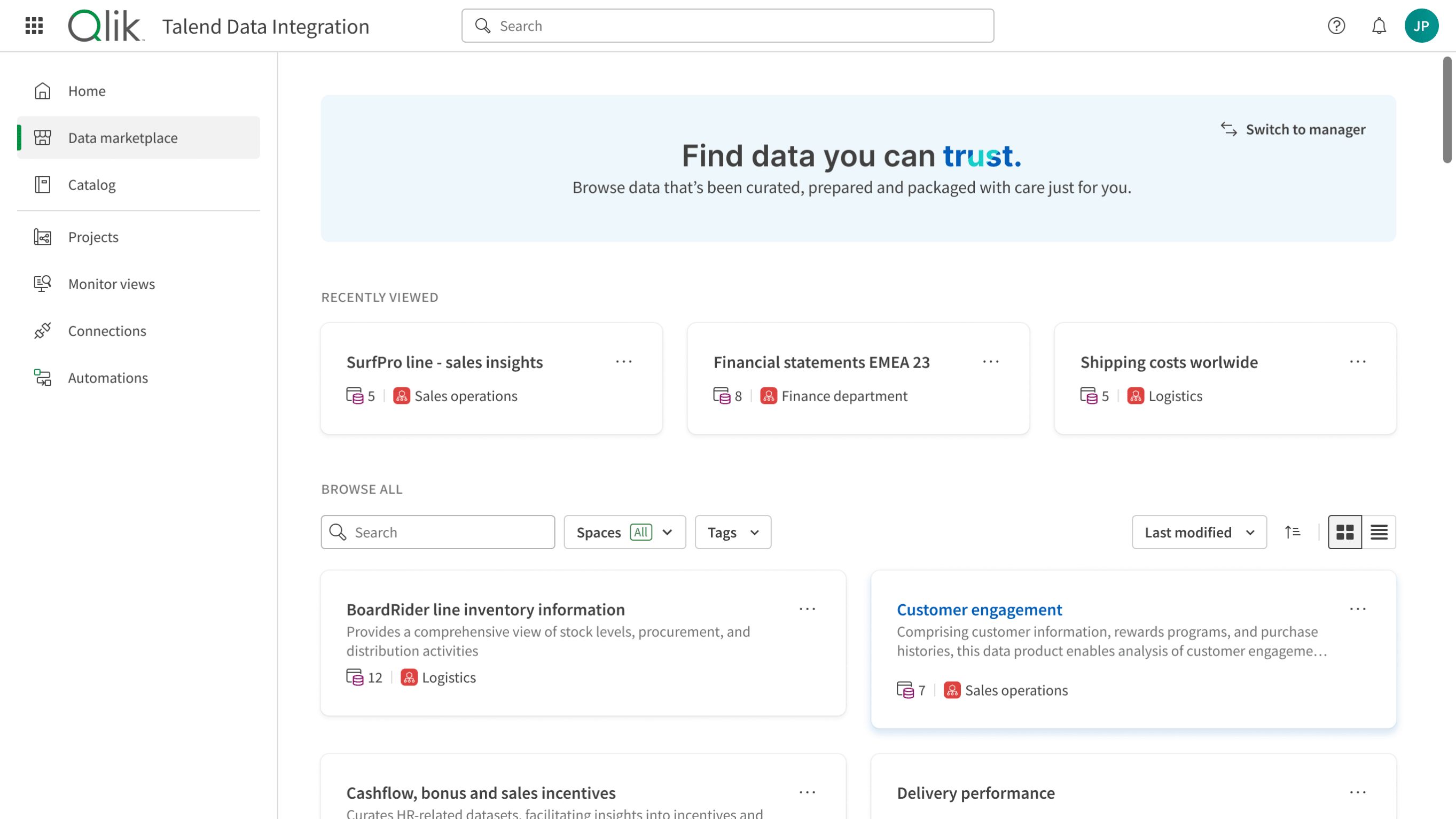The width and height of the screenshot is (1456, 819).
Task: Click the grid view layout icon
Action: click(x=1345, y=532)
